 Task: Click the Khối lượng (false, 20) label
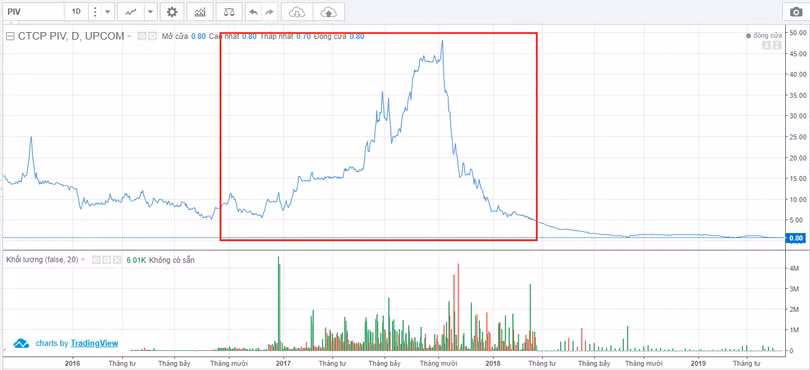coord(41,260)
